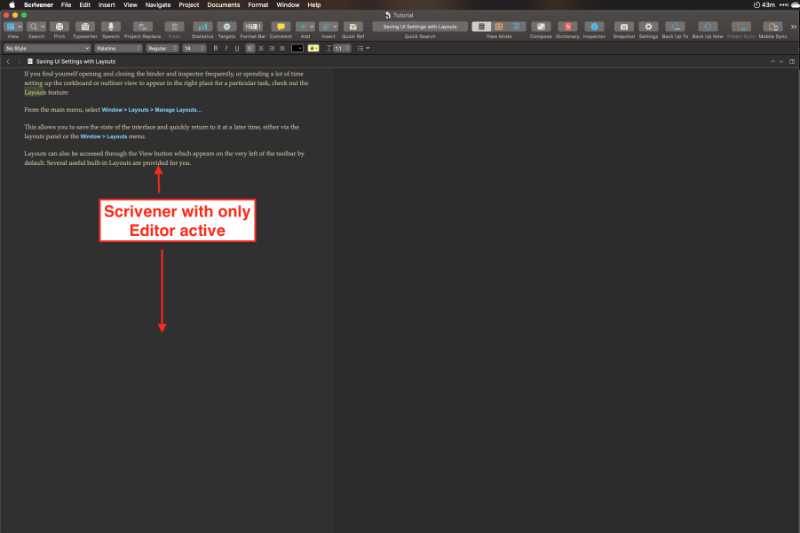The width and height of the screenshot is (800, 533).
Task: Open the font size combo box
Action: click(x=194, y=48)
